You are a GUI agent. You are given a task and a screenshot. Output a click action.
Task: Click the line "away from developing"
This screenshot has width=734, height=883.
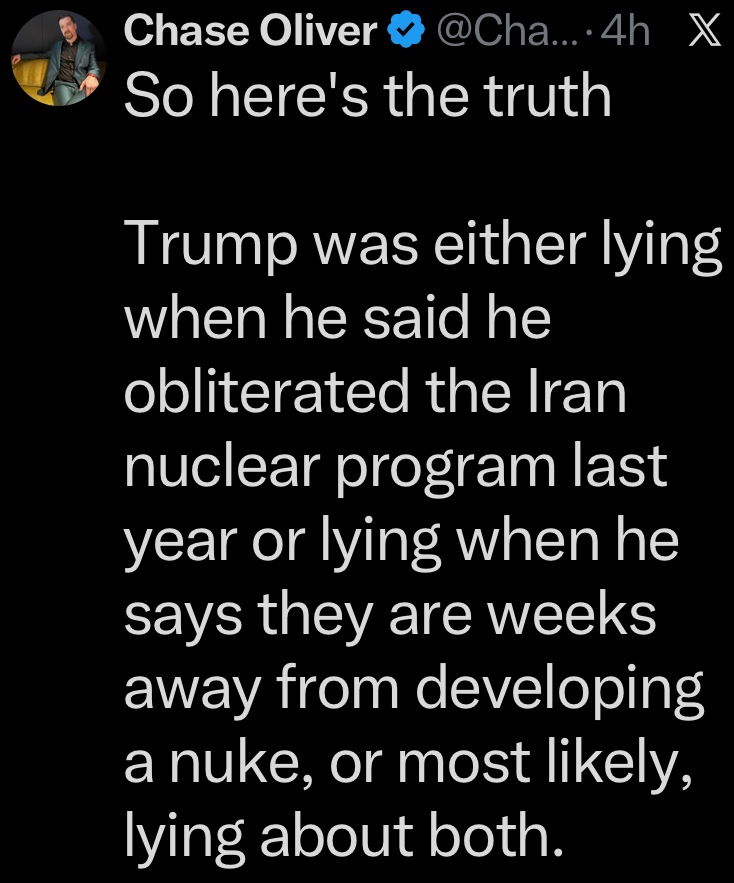(x=413, y=689)
